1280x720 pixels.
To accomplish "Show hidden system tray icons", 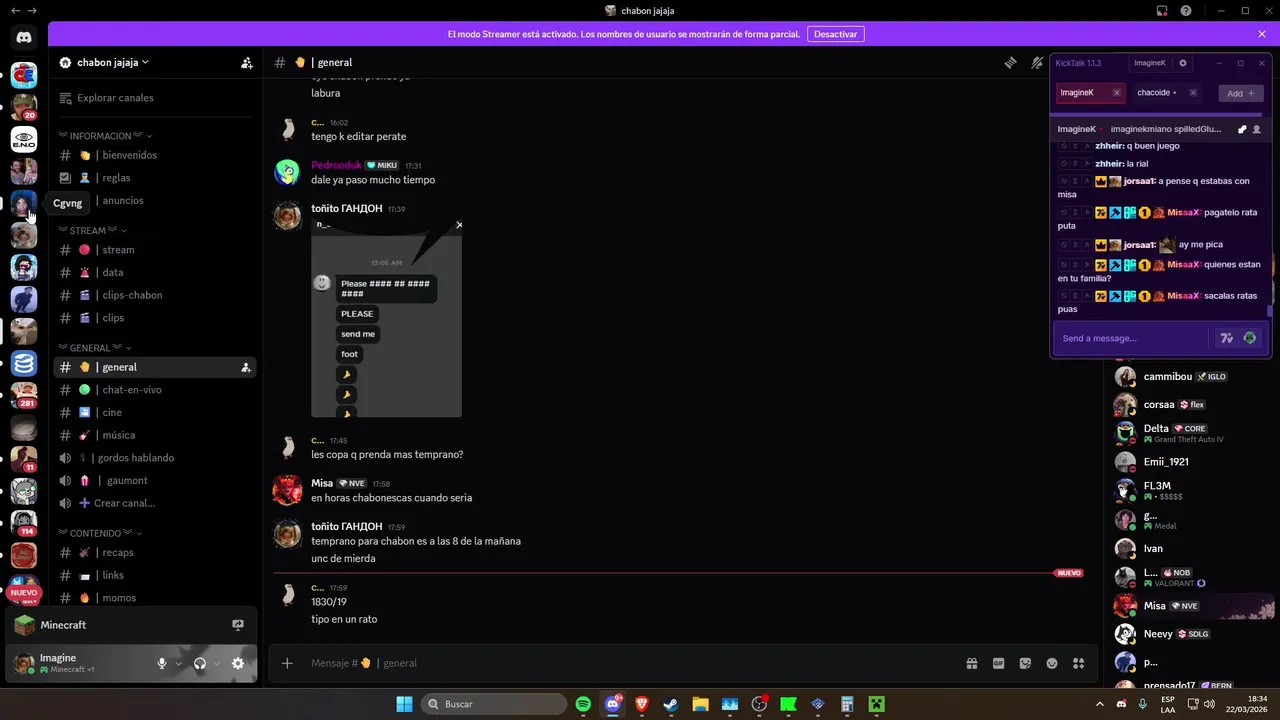I will (x=1100, y=704).
